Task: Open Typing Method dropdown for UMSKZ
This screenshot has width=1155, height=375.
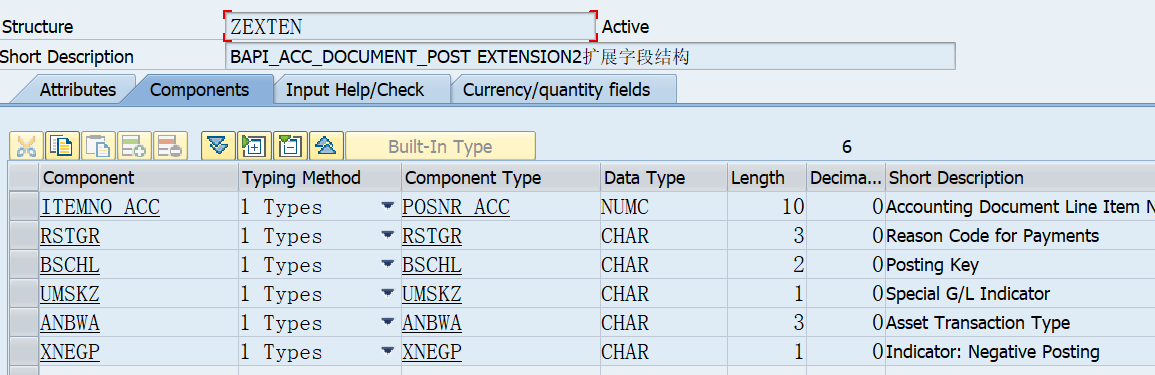Action: tap(387, 293)
